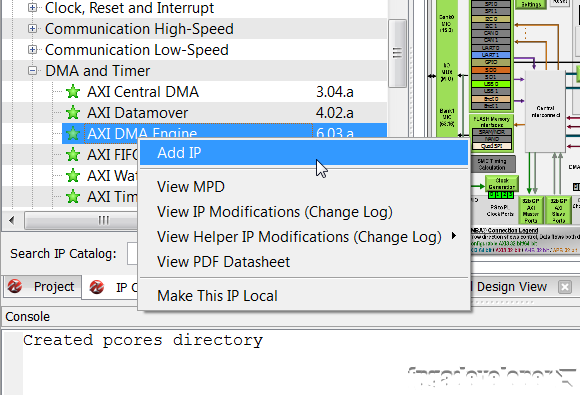This screenshot has width=580, height=395.
Task: Click the star icon beside AXI DMA Engine
Action: [73, 134]
